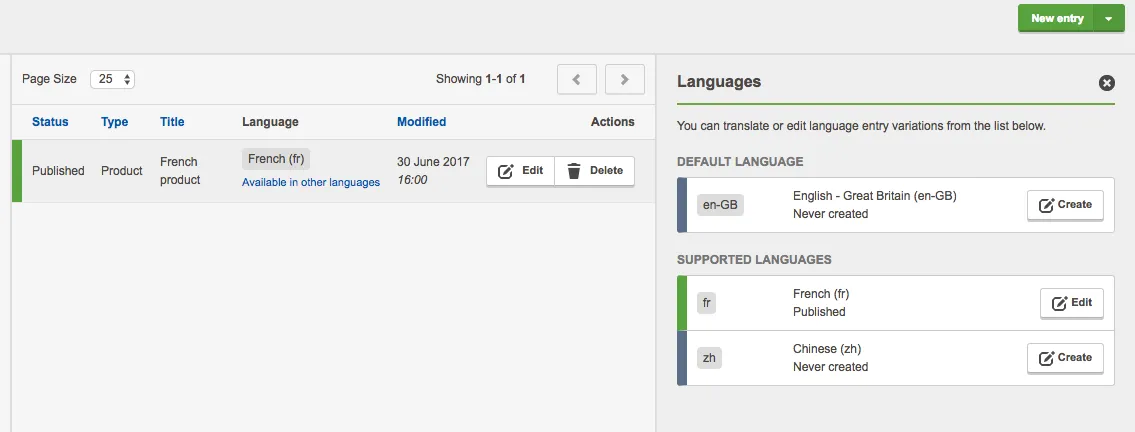
Task: Edit the French (fr) language variation
Action: 1071,303
